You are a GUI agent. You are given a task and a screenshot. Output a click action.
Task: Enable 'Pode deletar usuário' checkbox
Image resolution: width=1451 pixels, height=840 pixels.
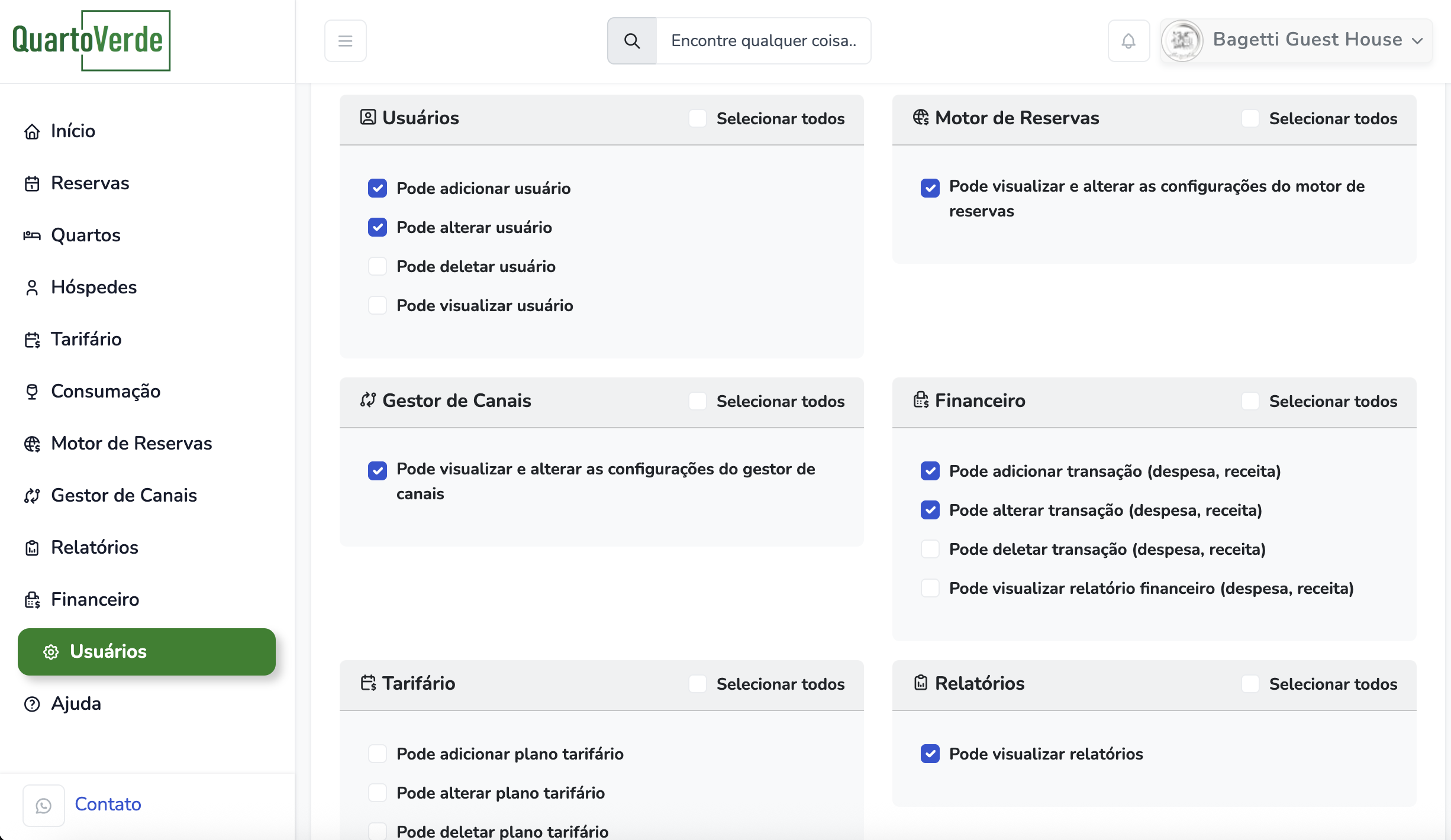(x=378, y=266)
